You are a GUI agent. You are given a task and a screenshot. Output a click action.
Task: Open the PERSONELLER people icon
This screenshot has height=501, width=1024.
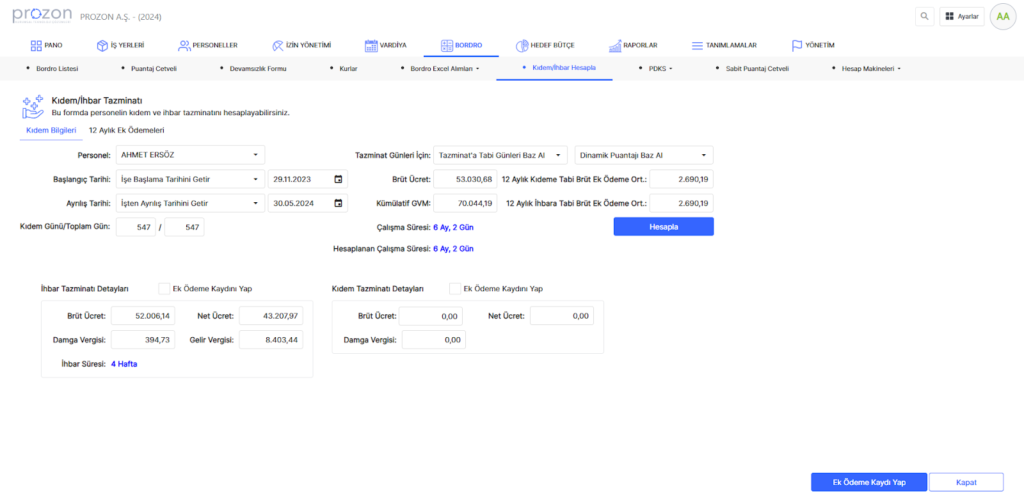point(184,45)
